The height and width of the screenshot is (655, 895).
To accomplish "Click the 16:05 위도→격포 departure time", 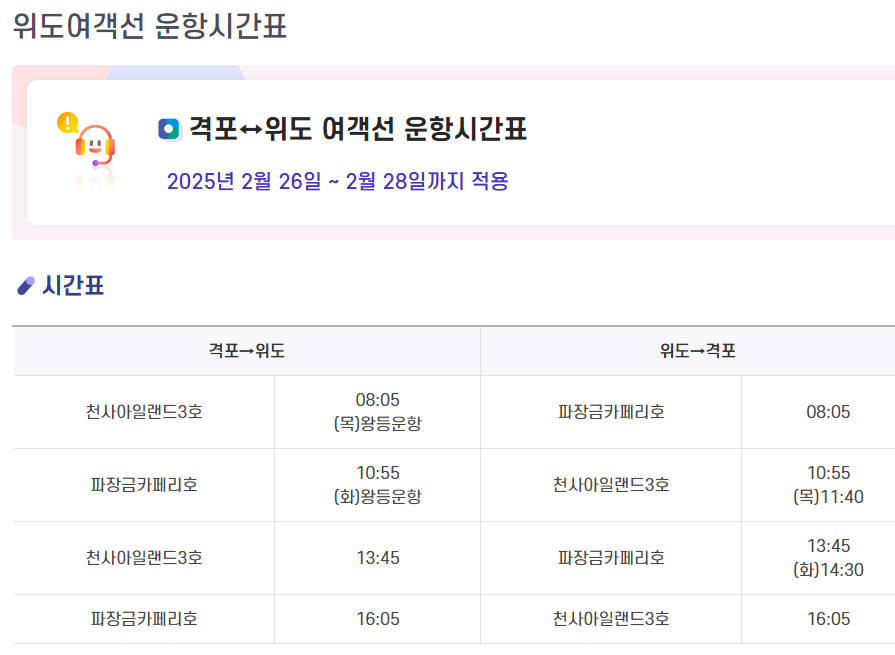I will point(828,619).
